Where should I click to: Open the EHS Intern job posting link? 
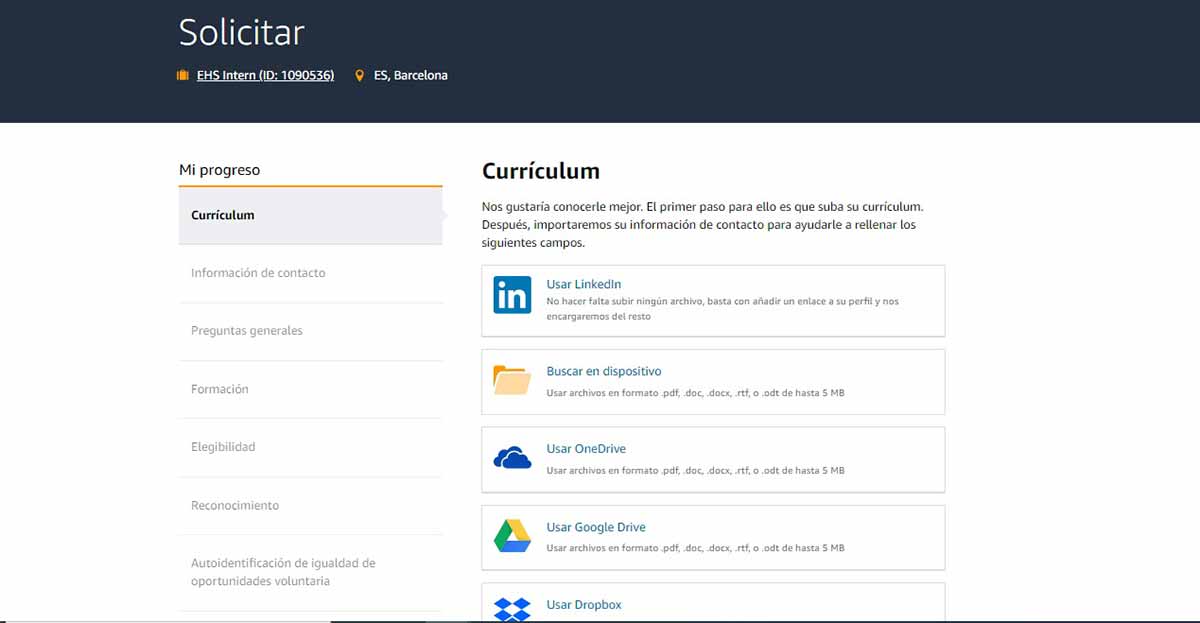click(265, 75)
